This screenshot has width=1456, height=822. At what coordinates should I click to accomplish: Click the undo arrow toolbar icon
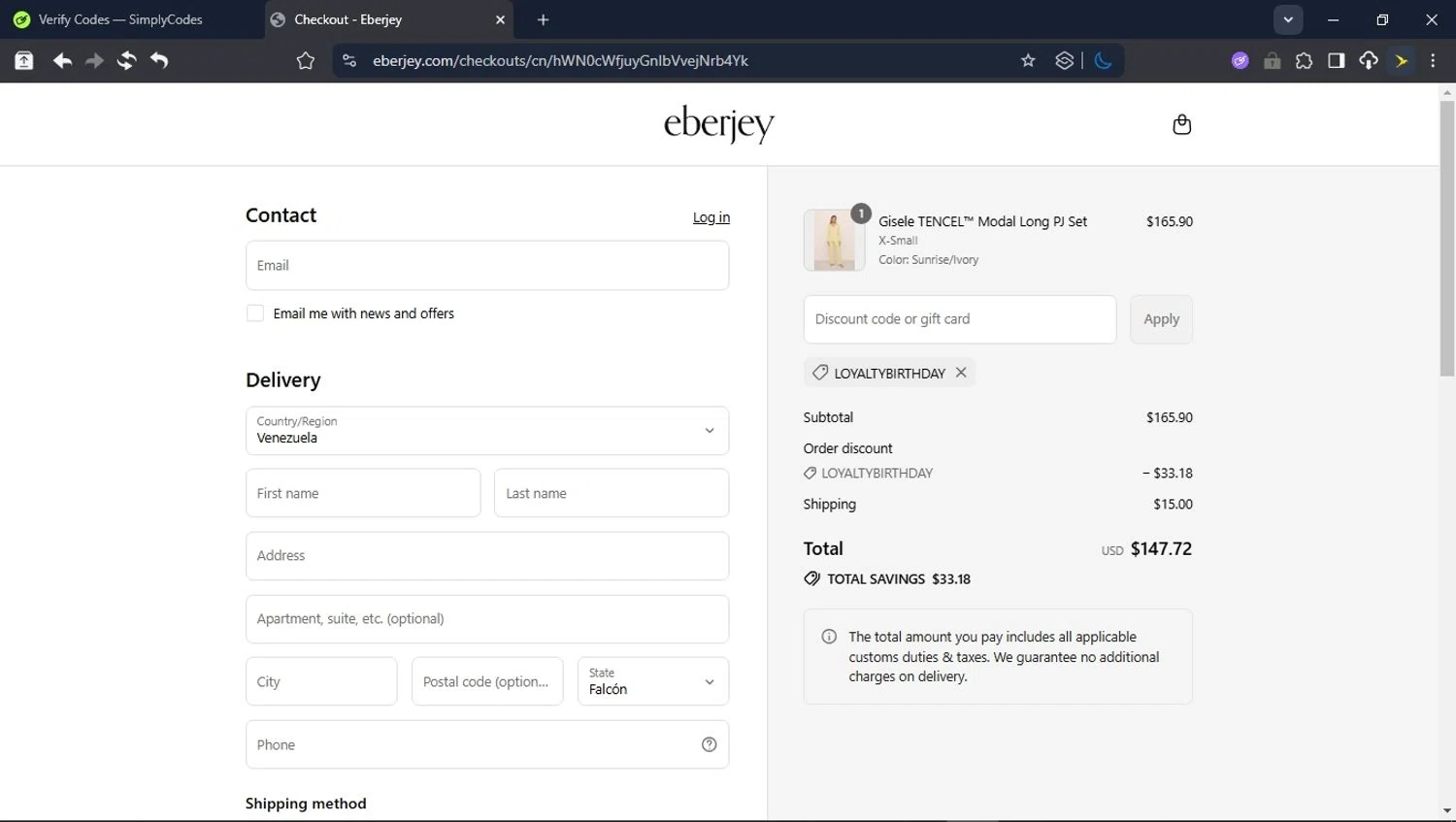coord(159,60)
